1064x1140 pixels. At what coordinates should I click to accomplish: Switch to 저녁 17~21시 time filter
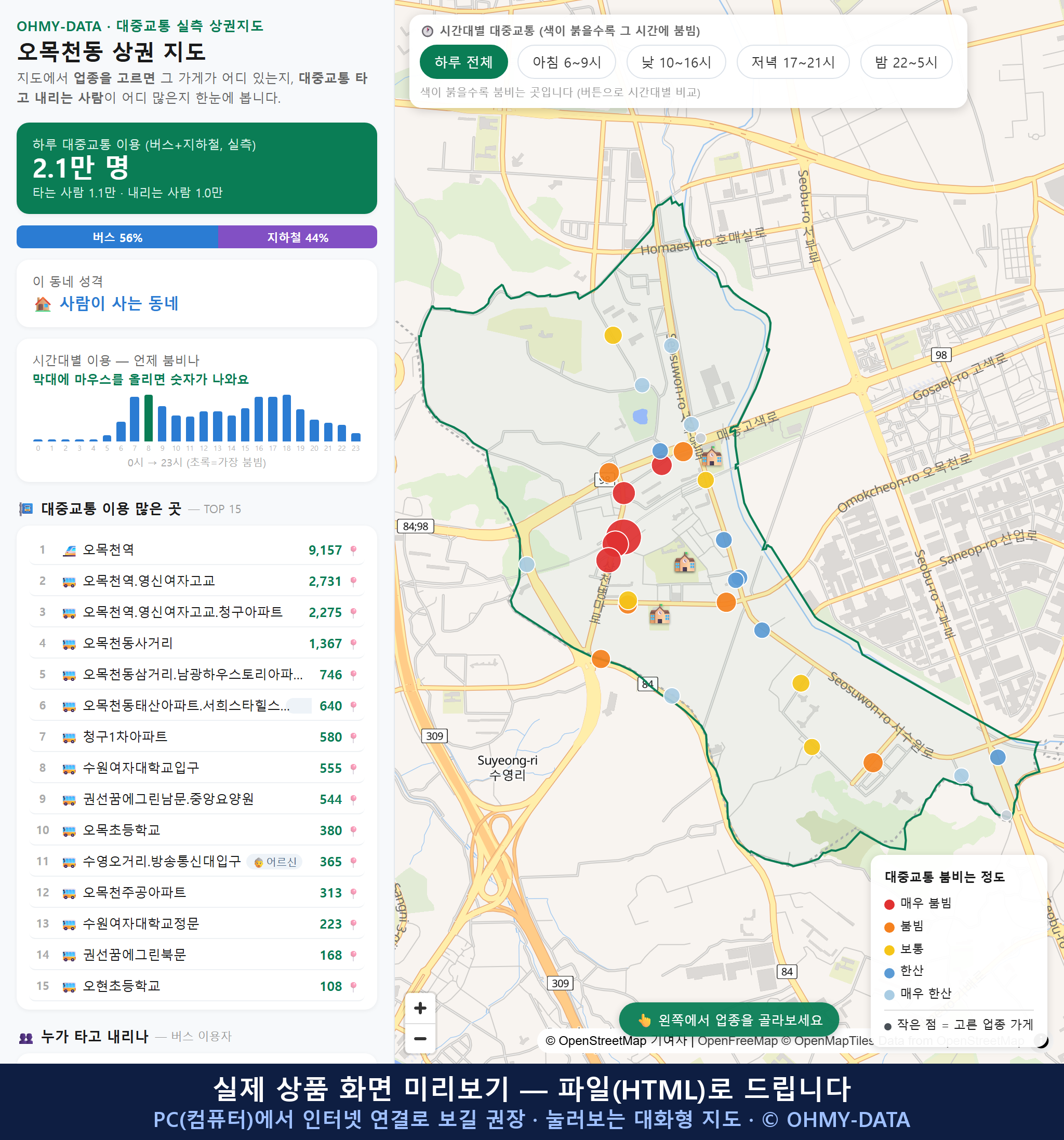pos(793,62)
